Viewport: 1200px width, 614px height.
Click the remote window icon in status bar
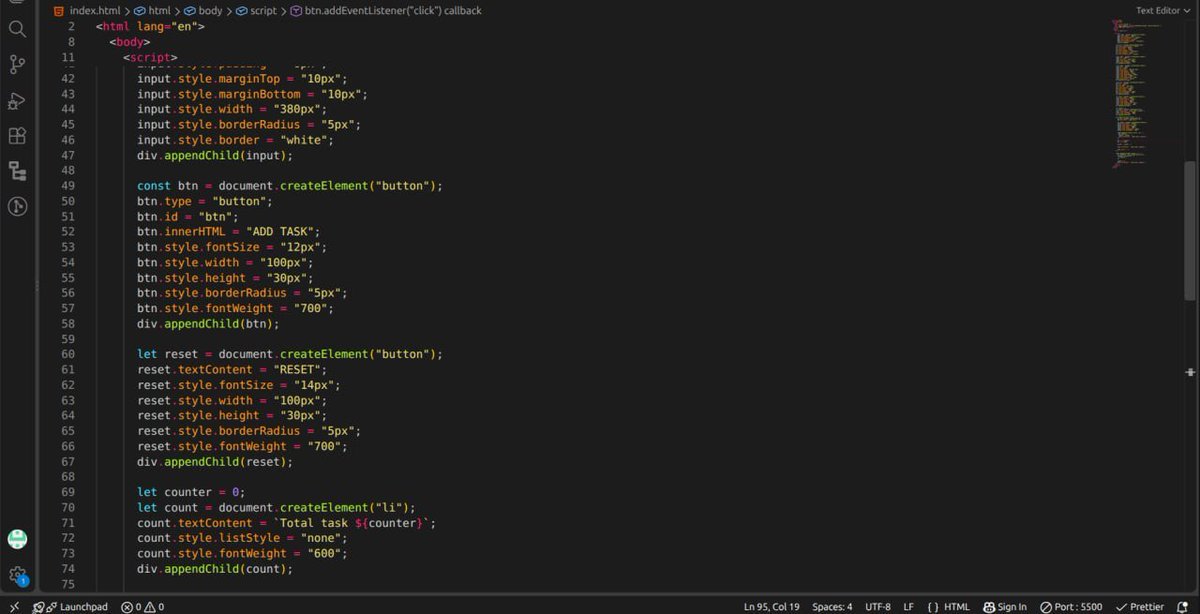[13, 606]
